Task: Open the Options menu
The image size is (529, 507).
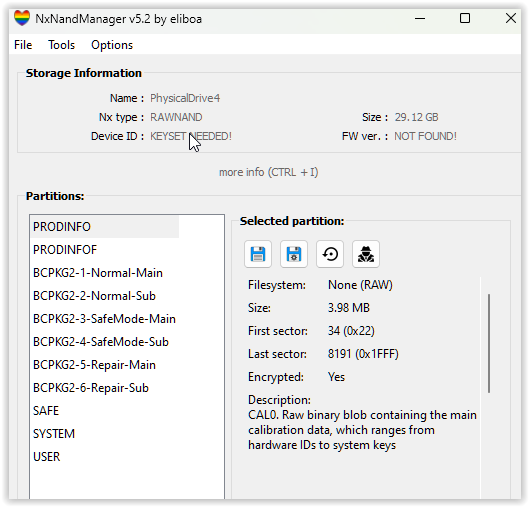Action: [x=112, y=45]
